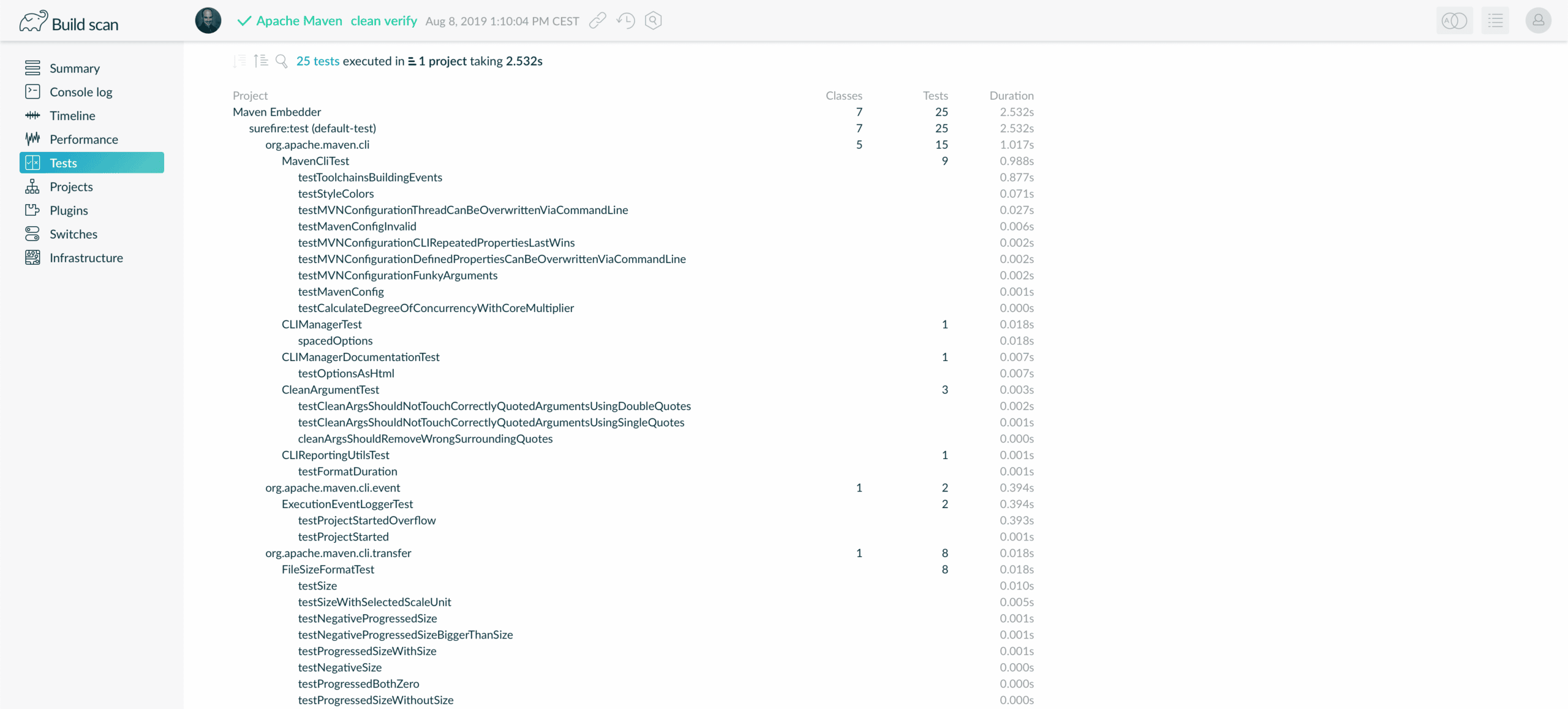1568x709 pixels.
Task: Open Infrastructure section label
Action: (x=86, y=258)
